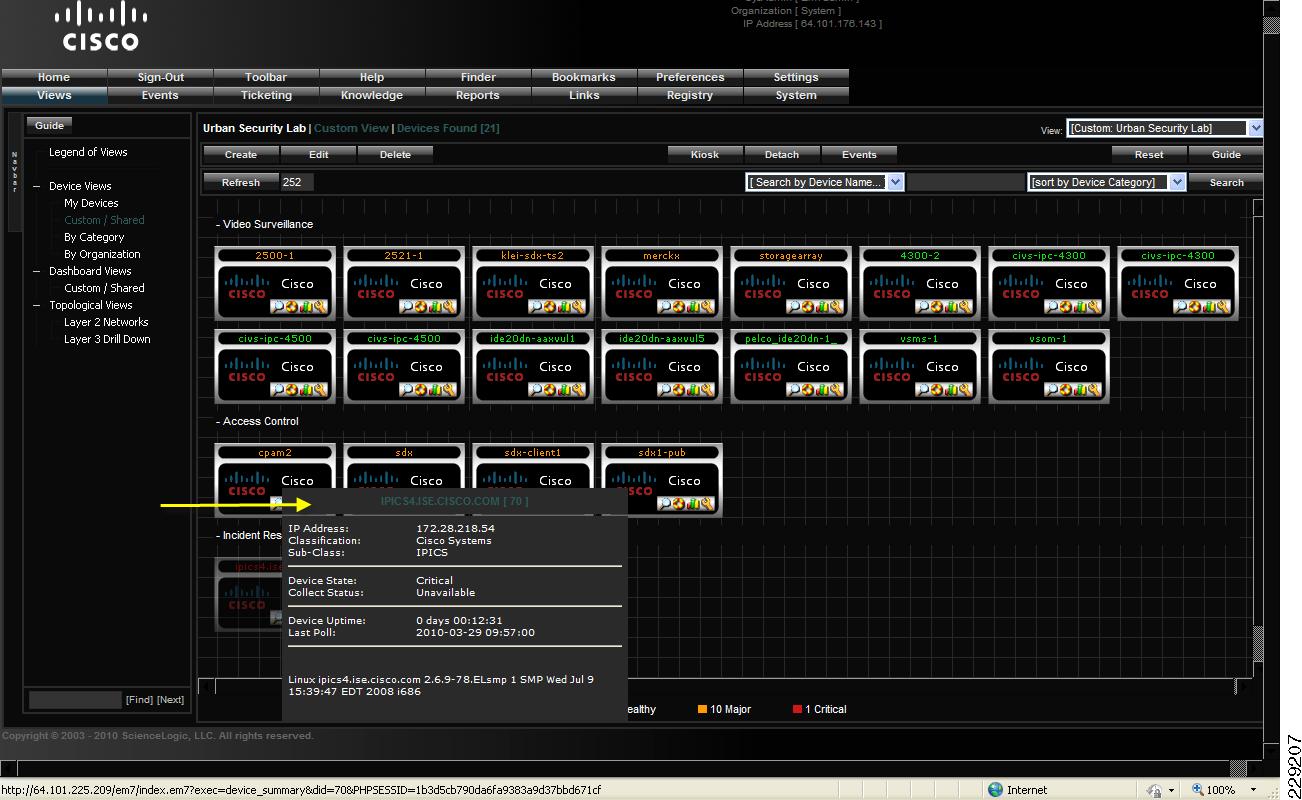Collapse the Dashboard Views tree node
Viewport: 1302px width, 800px height.
click(x=37, y=271)
